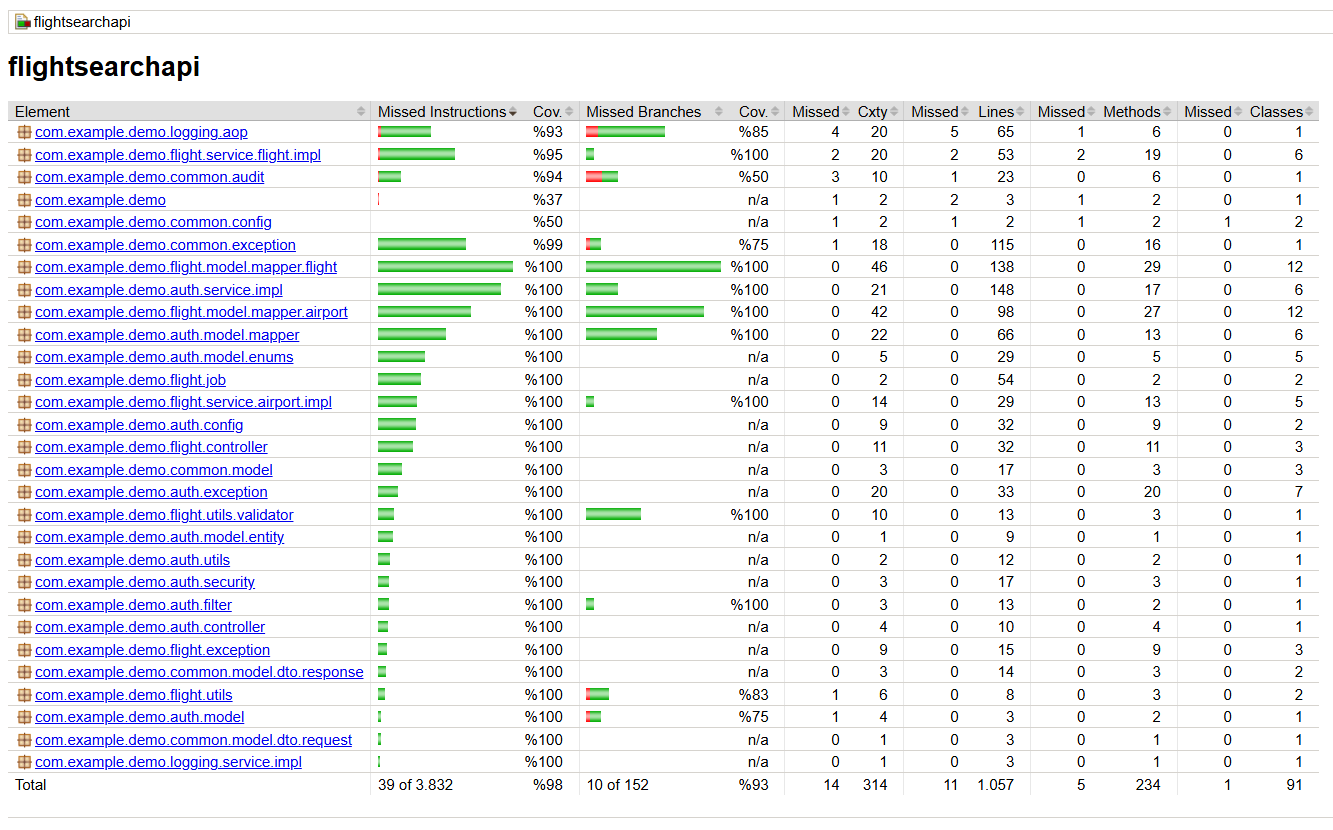Click the 148 lines value for auth.service.impl
Viewport: 1333px width, 830px height.
click(x=1001, y=290)
